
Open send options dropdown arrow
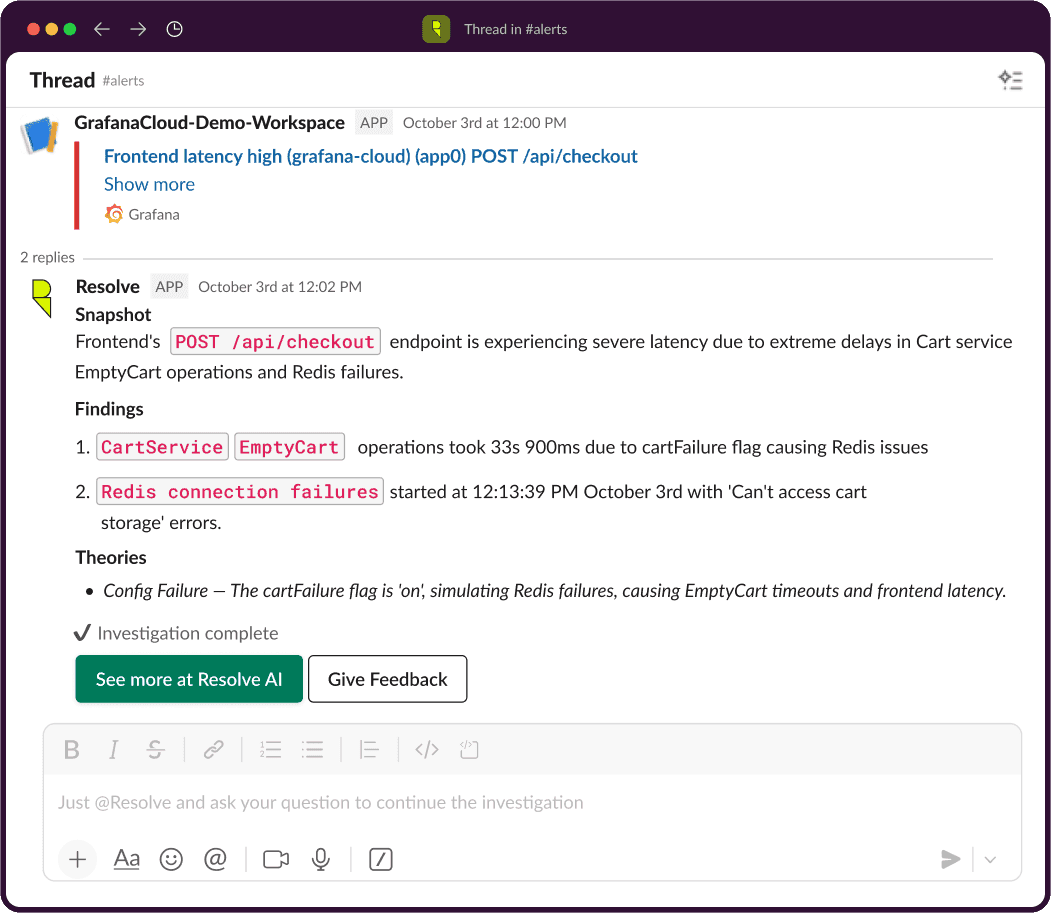pyautogui.click(x=990, y=859)
